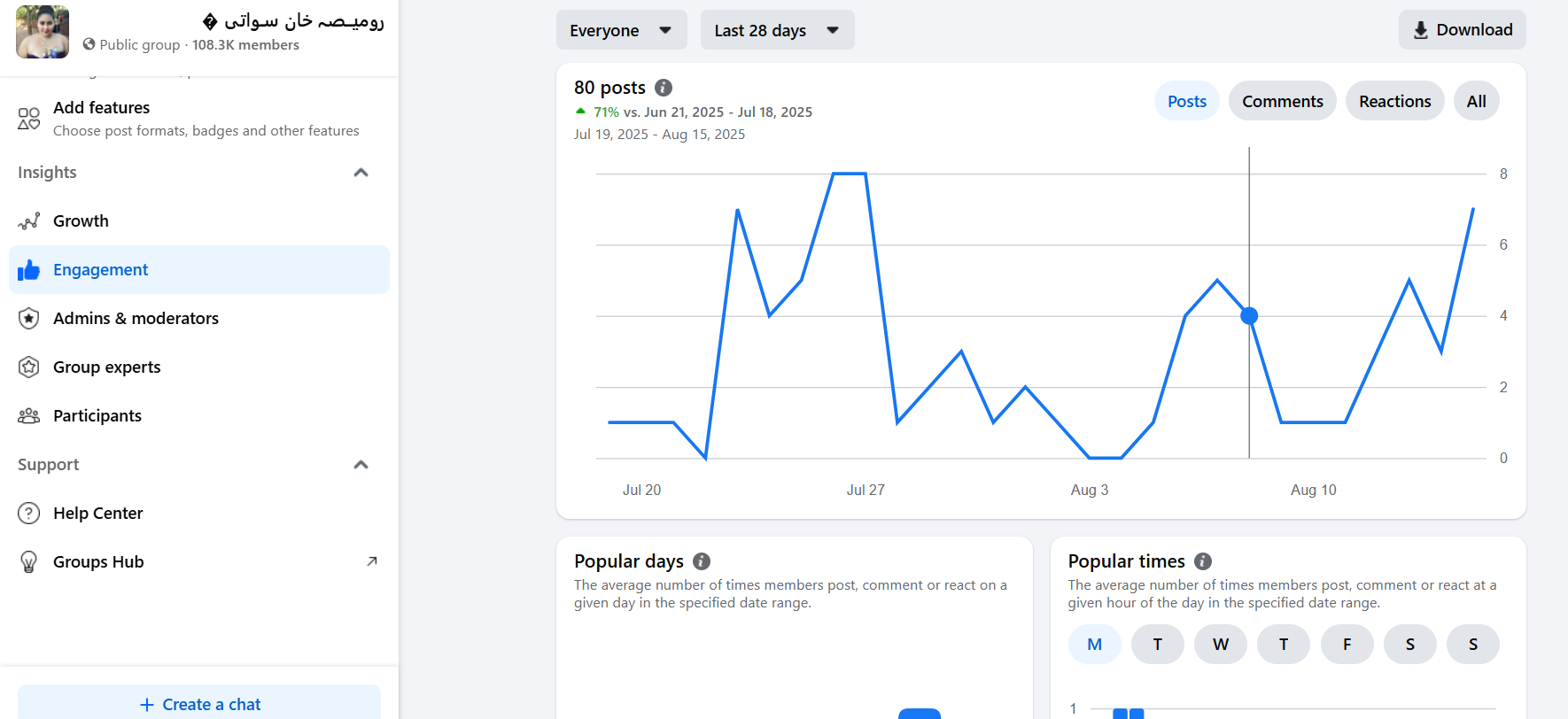Select Thursday in Popular times

pos(1284,645)
